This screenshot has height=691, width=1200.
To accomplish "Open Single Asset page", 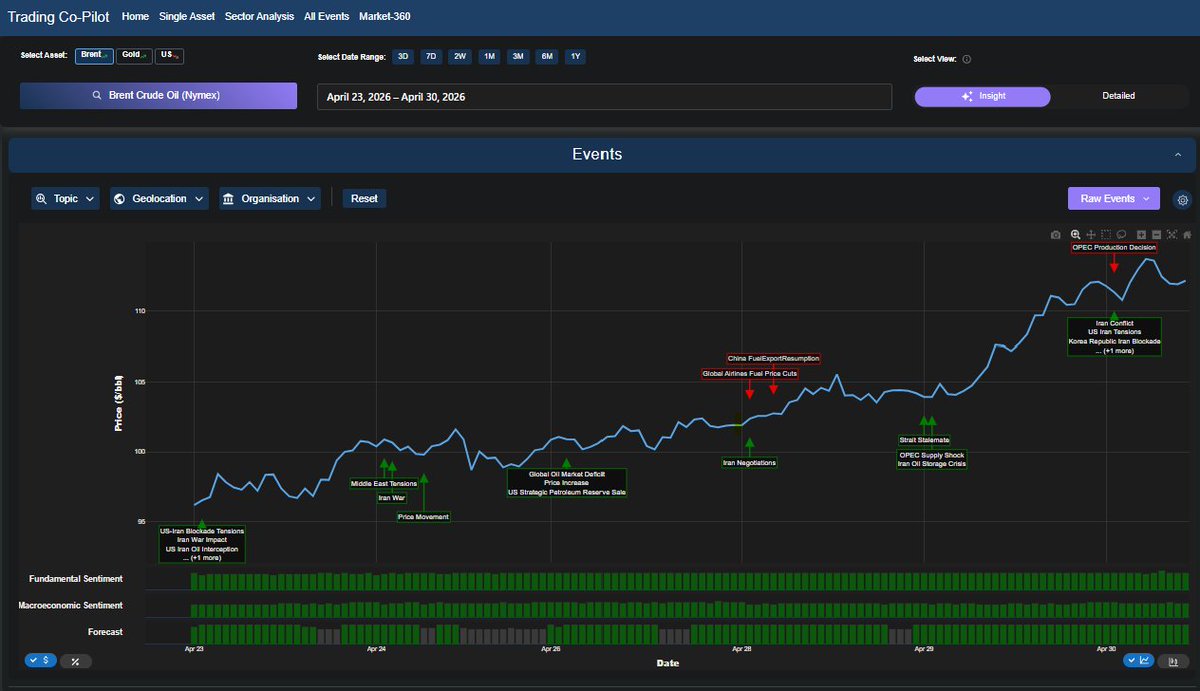I will click(x=187, y=17).
